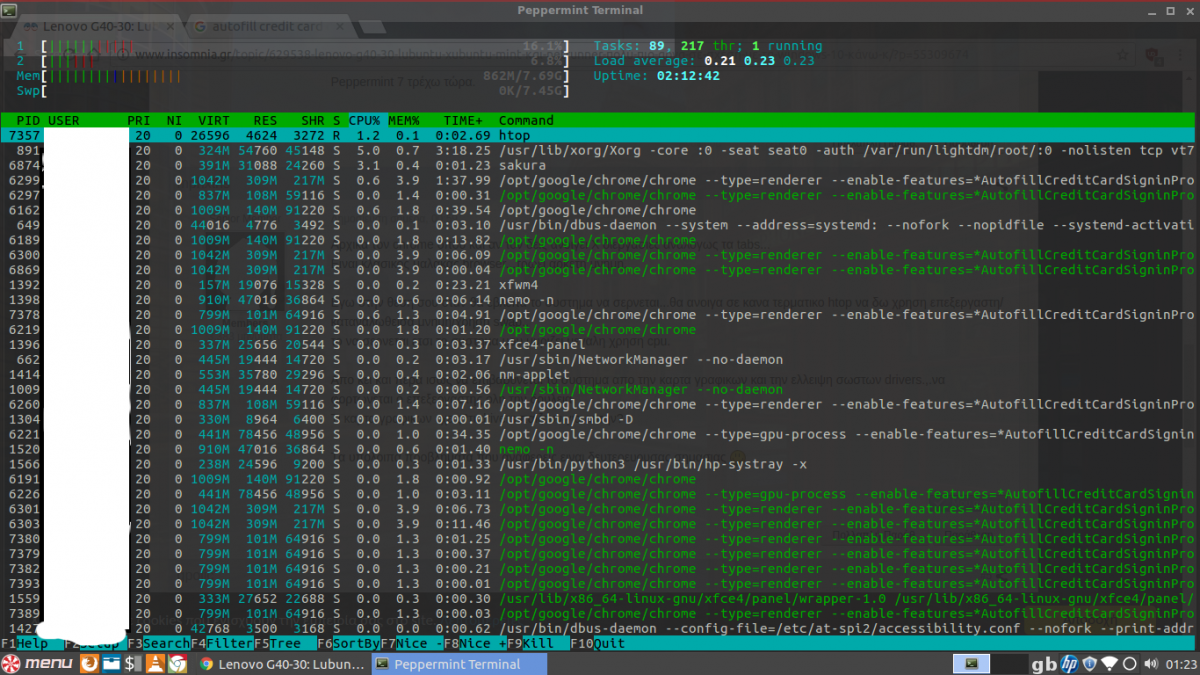Select the white chrome row PID 6162
The height and width of the screenshot is (675, 1200).
pos(600,210)
